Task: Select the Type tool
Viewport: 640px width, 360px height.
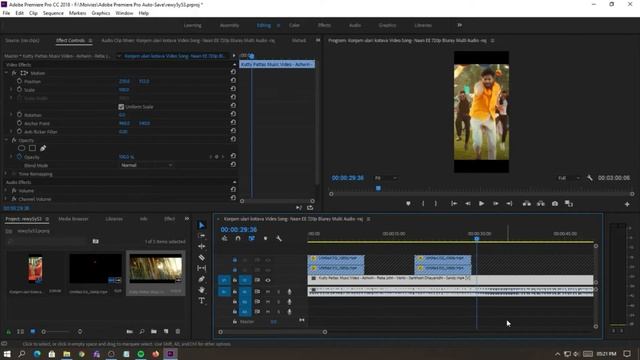Action: [202, 301]
